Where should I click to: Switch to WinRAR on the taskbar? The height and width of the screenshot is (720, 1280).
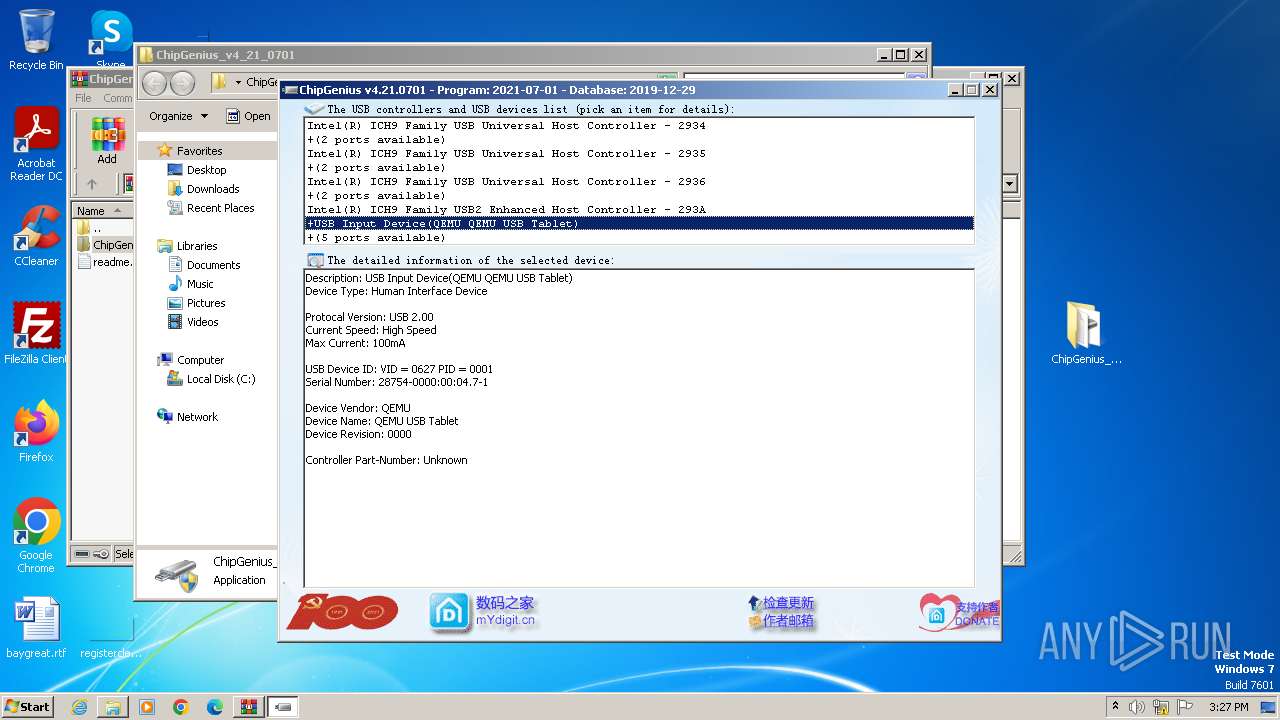click(x=248, y=707)
